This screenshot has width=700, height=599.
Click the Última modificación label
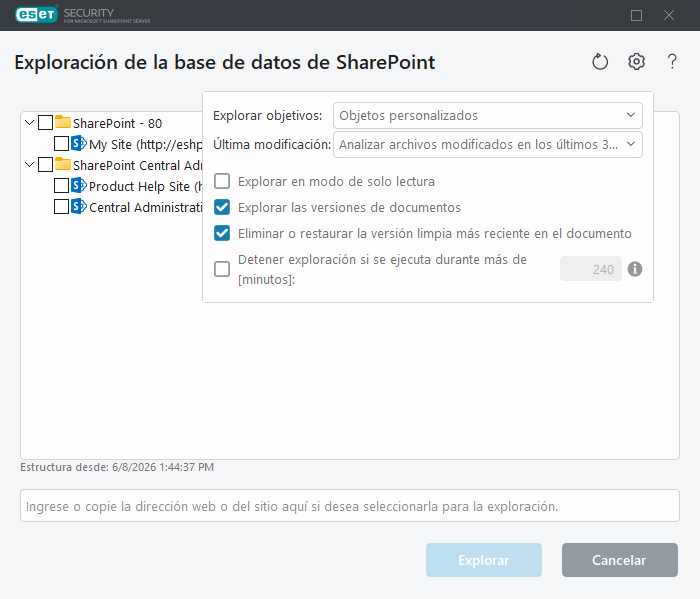[x=272, y=145]
